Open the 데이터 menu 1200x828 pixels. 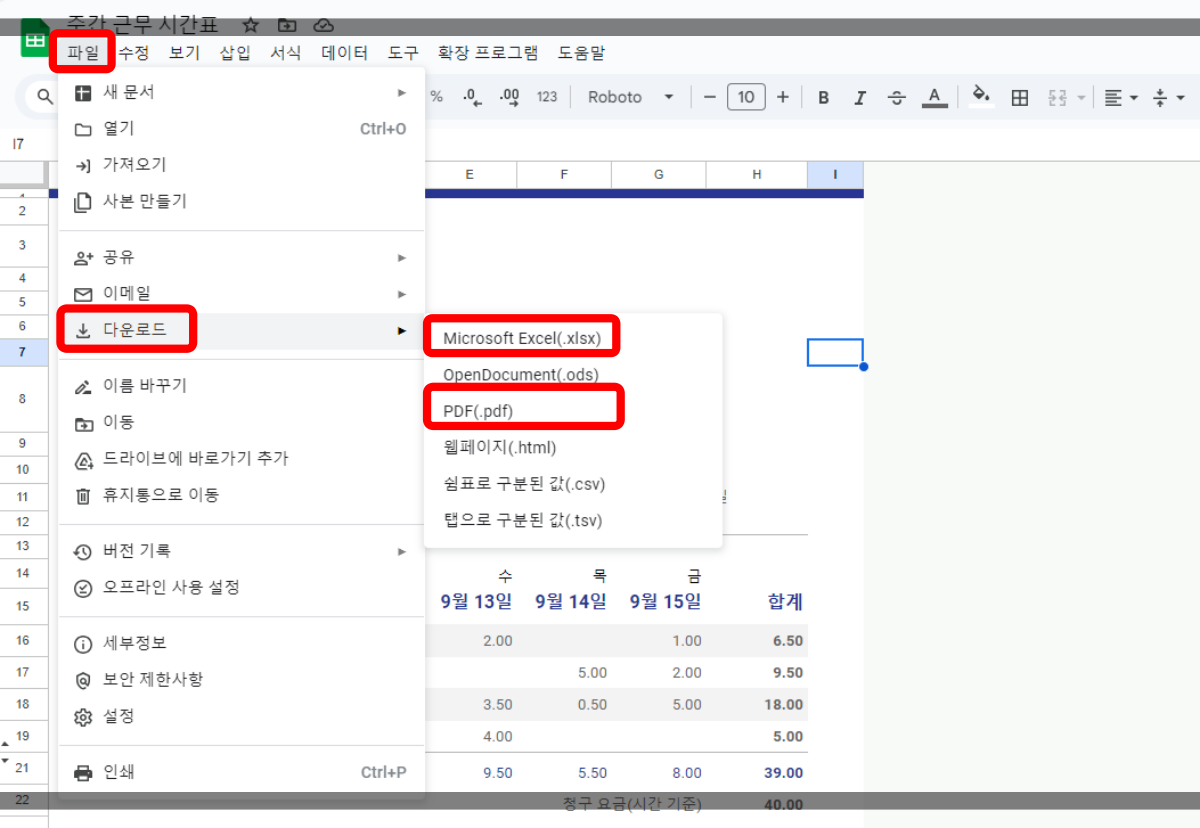344,53
